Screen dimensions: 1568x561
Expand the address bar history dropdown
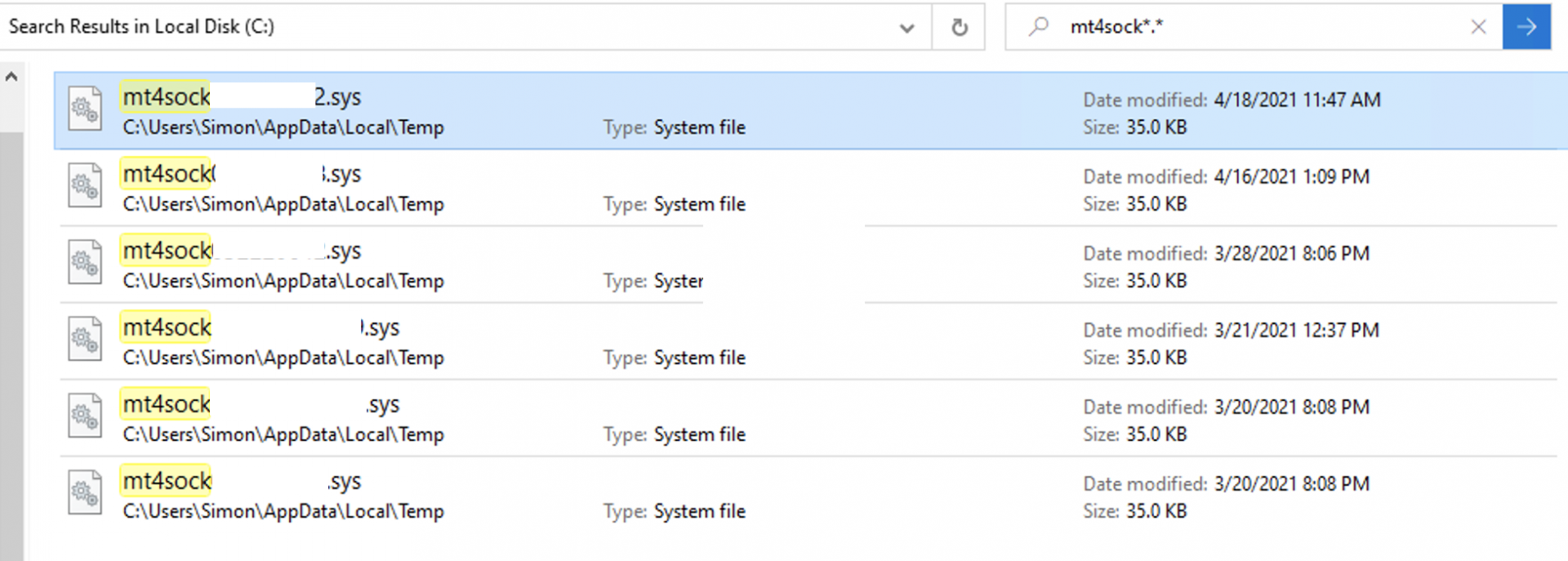(906, 28)
